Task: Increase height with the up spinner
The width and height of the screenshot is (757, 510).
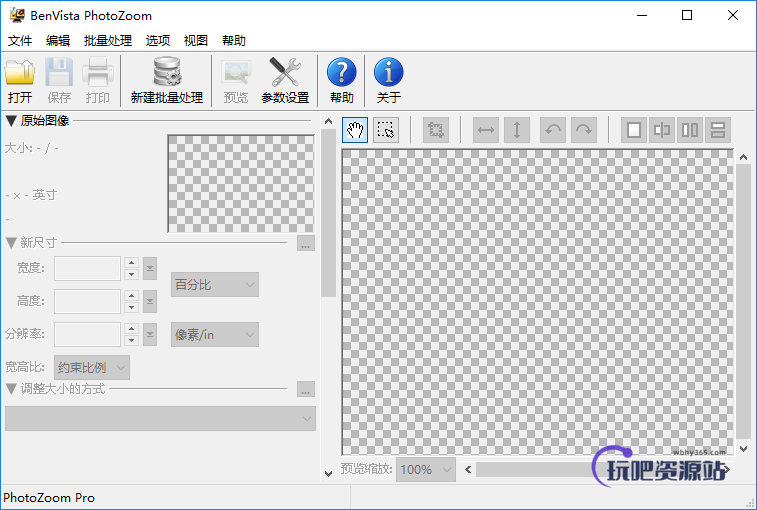Action: click(x=131, y=296)
